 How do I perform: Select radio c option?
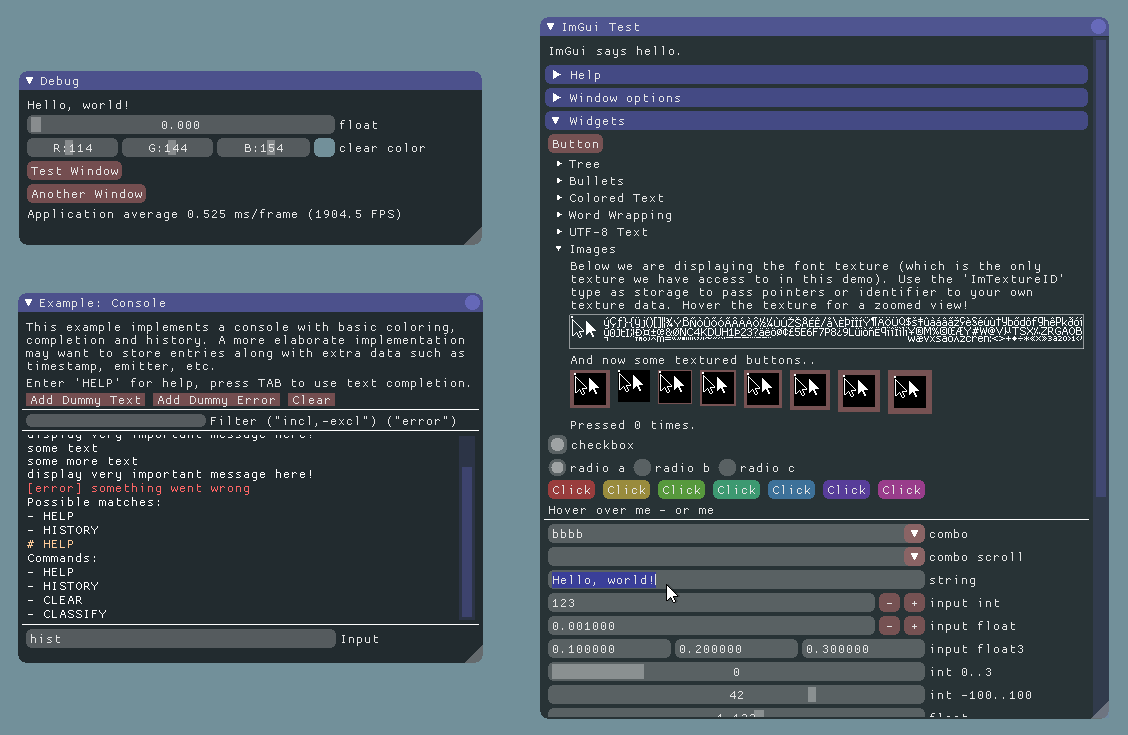(x=728, y=468)
